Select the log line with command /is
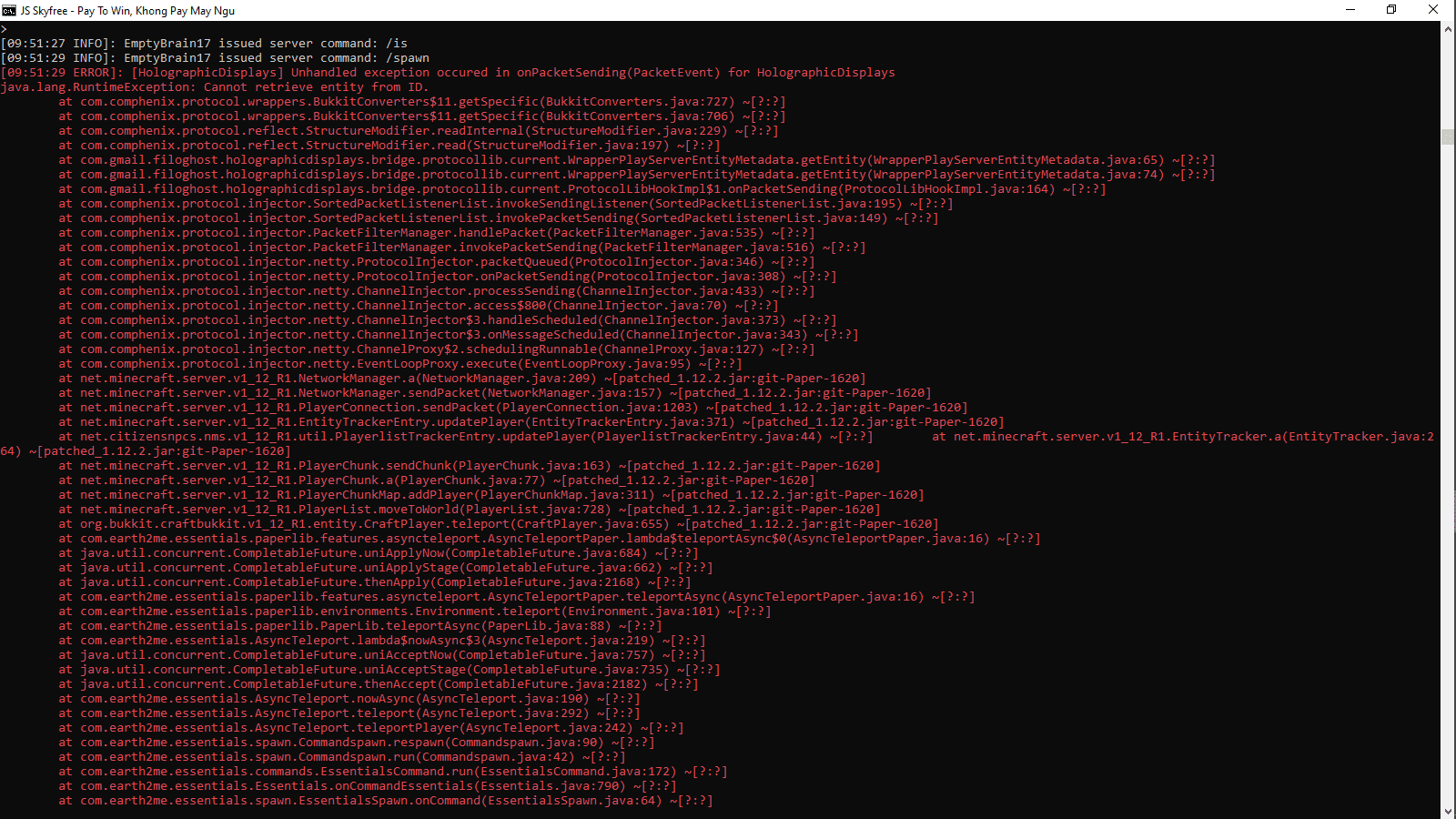 [204, 44]
